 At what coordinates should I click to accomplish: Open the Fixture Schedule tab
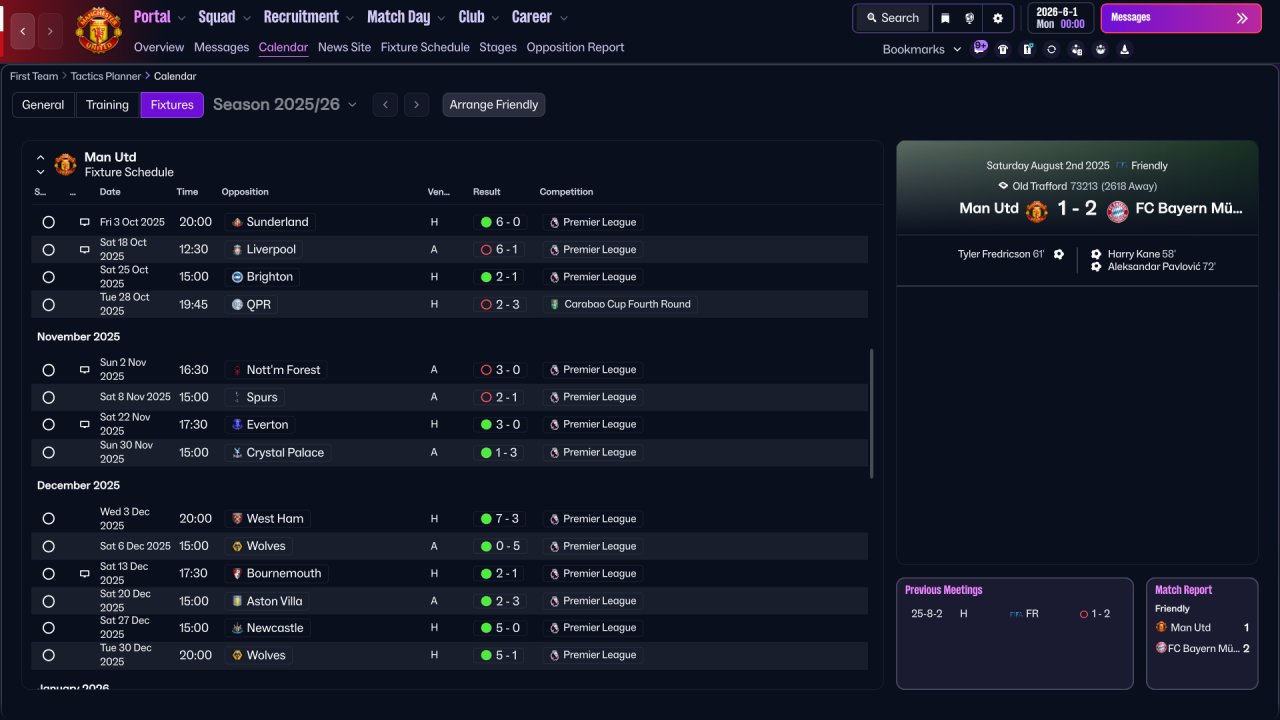[425, 47]
